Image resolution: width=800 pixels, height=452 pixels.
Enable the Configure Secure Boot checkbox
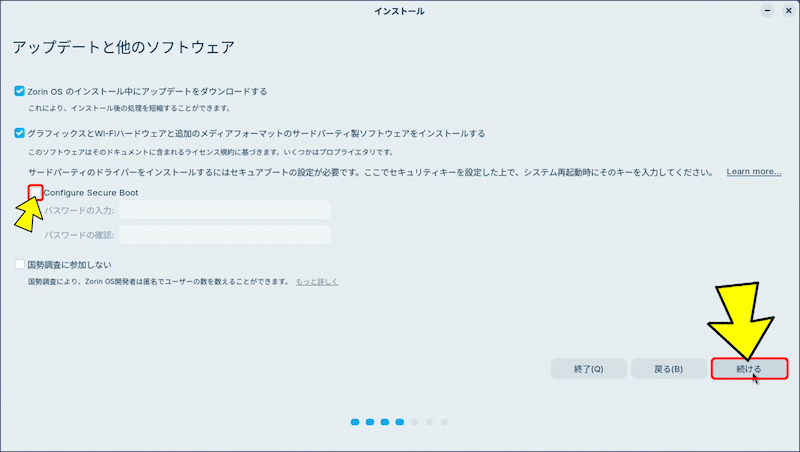[x=36, y=192]
